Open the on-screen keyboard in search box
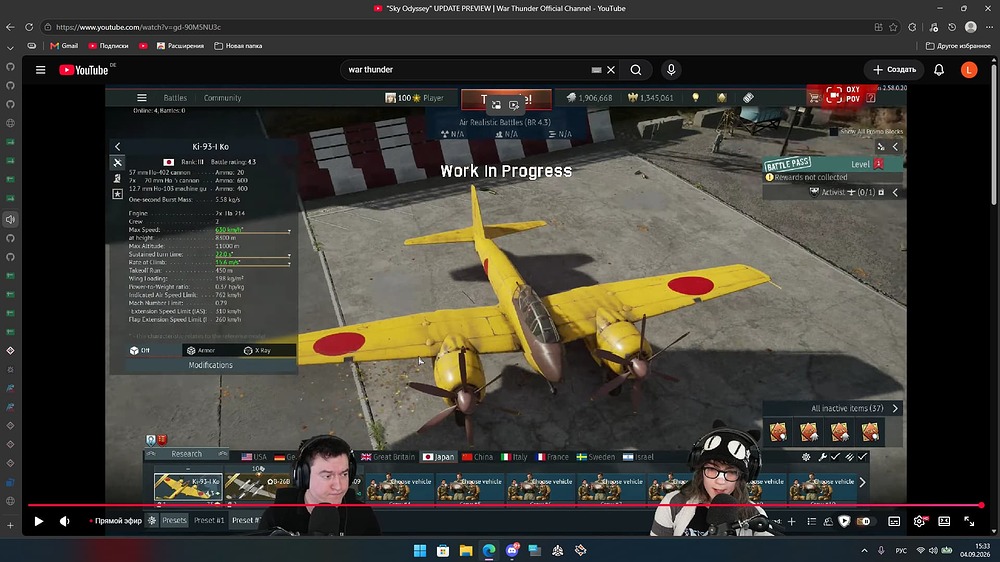This screenshot has height=562, width=1000. [x=596, y=70]
